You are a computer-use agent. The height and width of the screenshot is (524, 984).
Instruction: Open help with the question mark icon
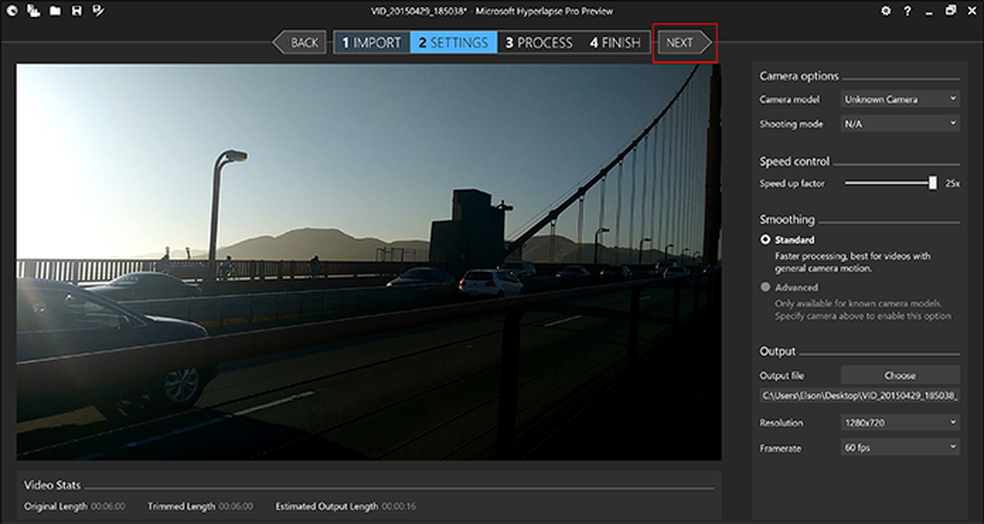[x=907, y=11]
